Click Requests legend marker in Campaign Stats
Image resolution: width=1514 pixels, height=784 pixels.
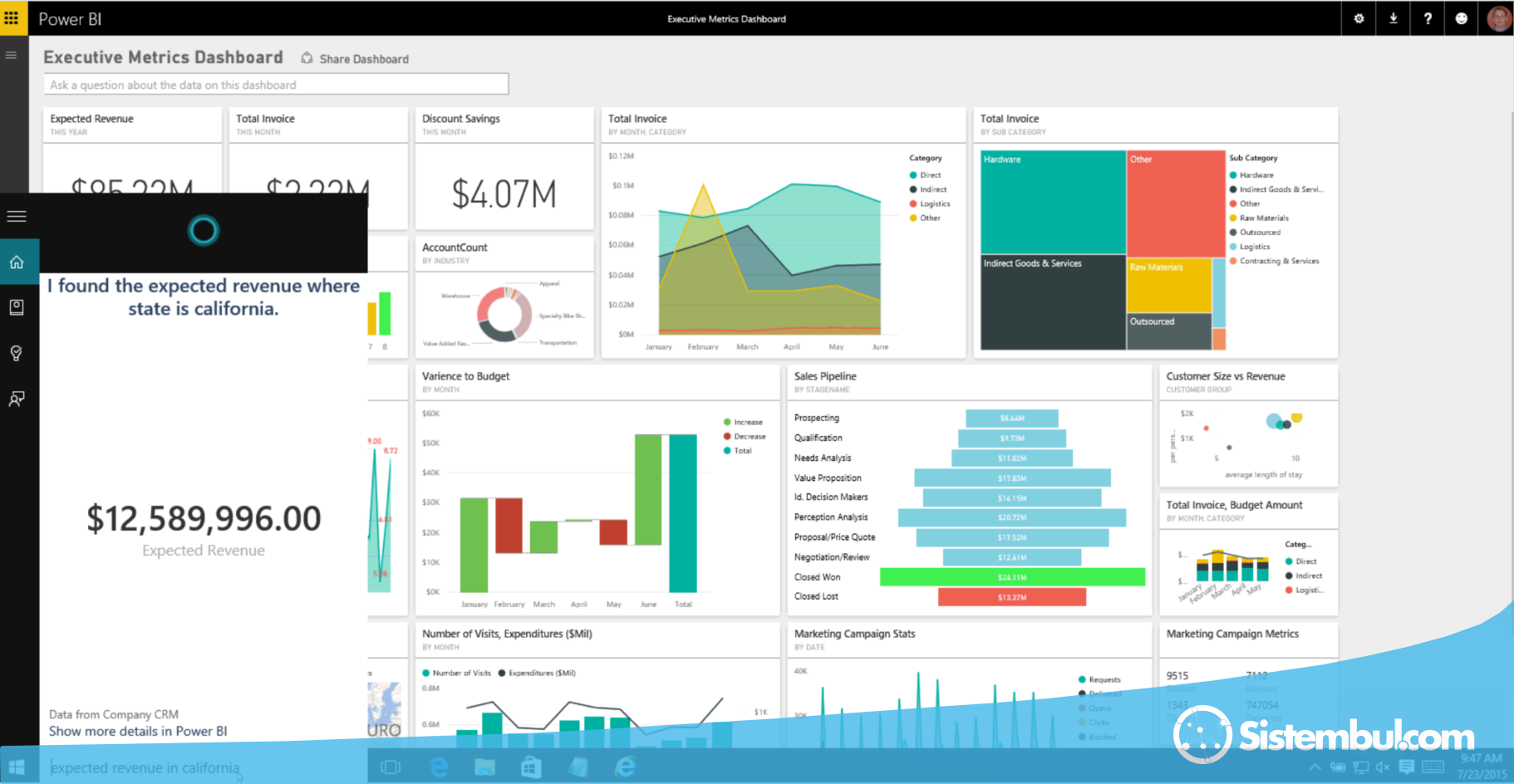click(1082, 679)
